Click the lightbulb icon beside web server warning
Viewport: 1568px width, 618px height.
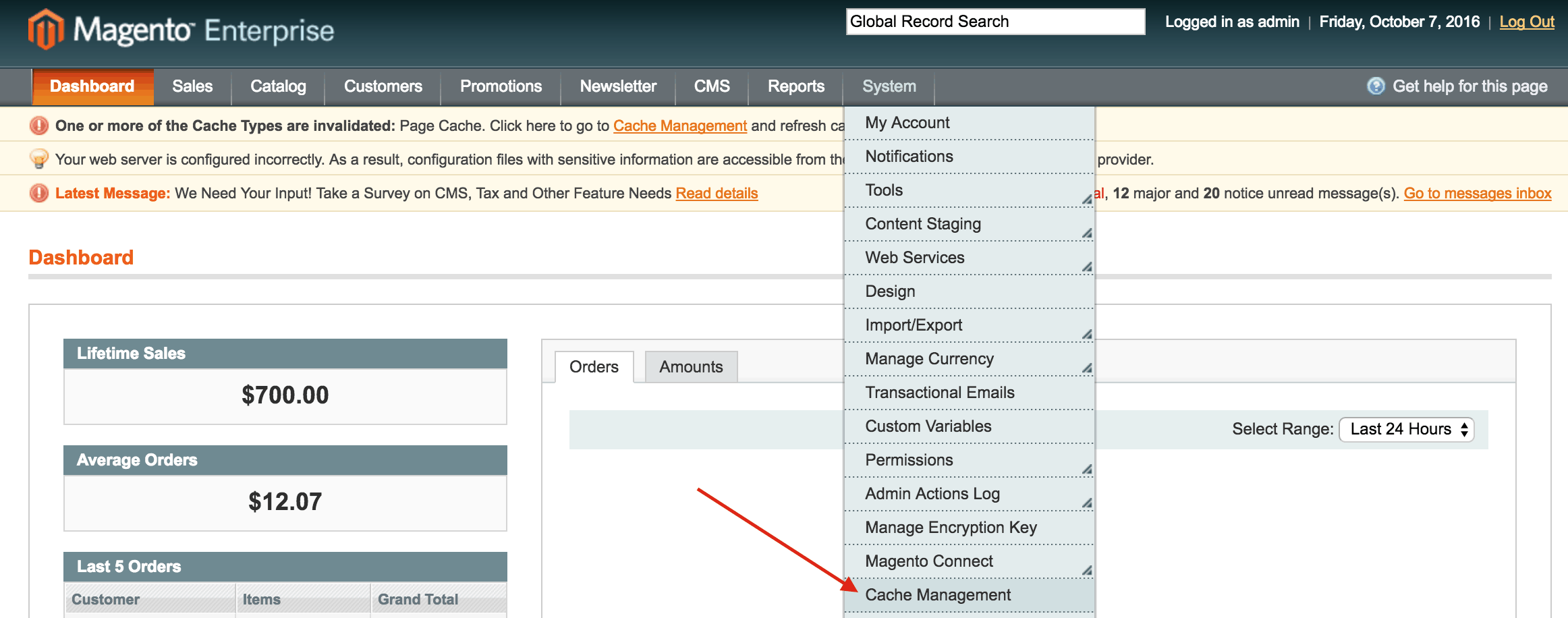[38, 157]
